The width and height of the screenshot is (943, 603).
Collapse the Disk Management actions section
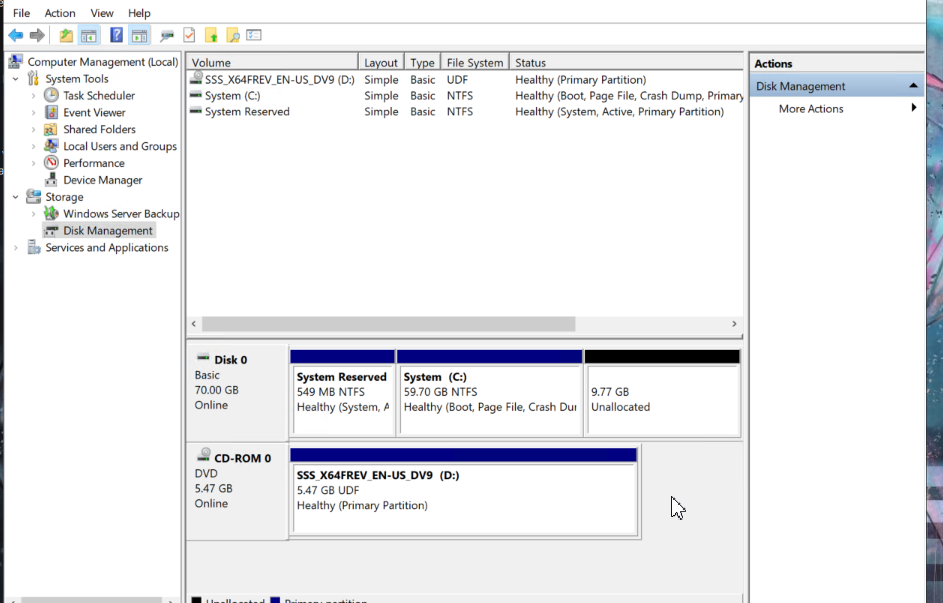pos(913,86)
